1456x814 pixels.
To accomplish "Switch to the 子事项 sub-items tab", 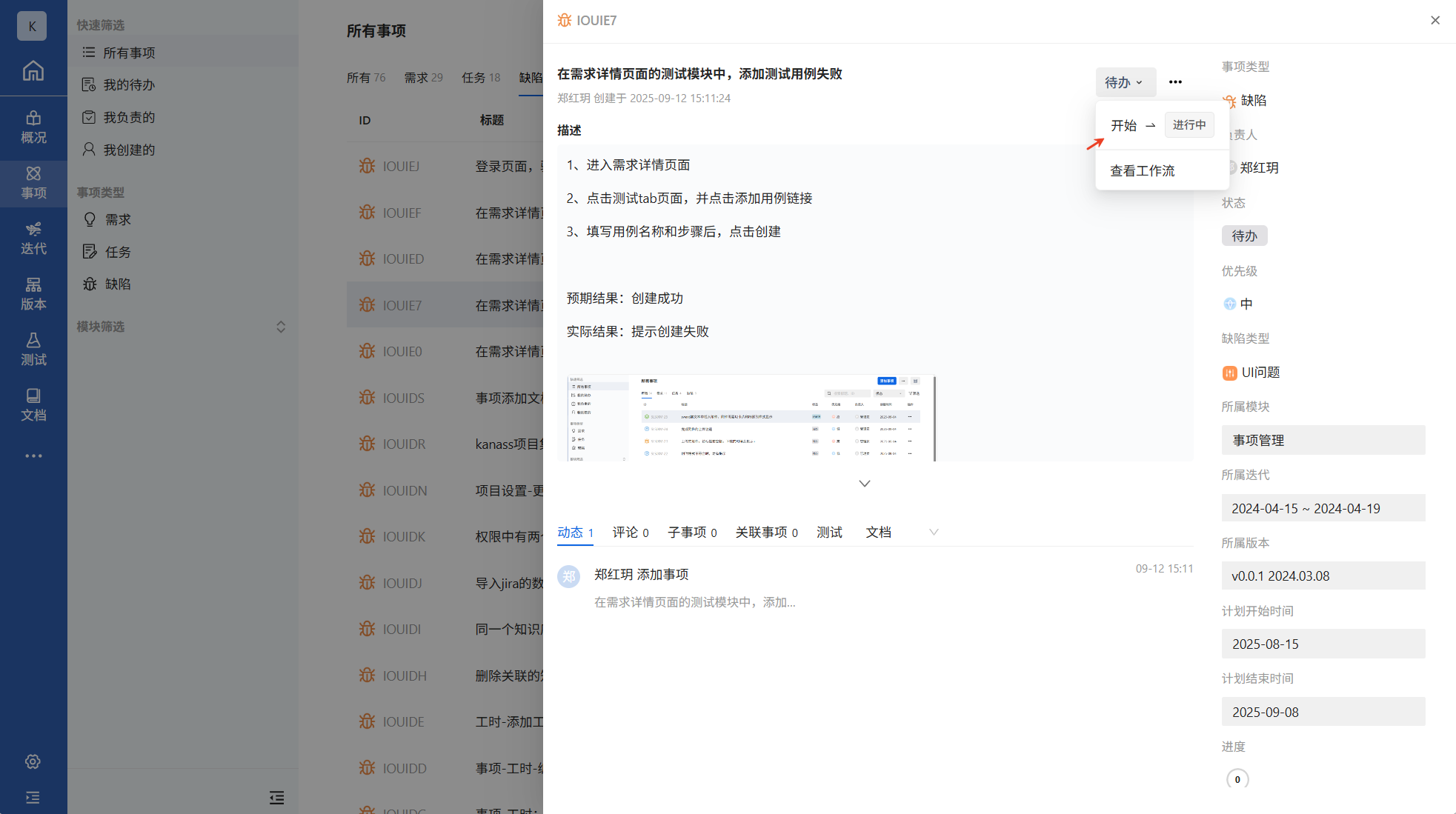I will tap(691, 532).
